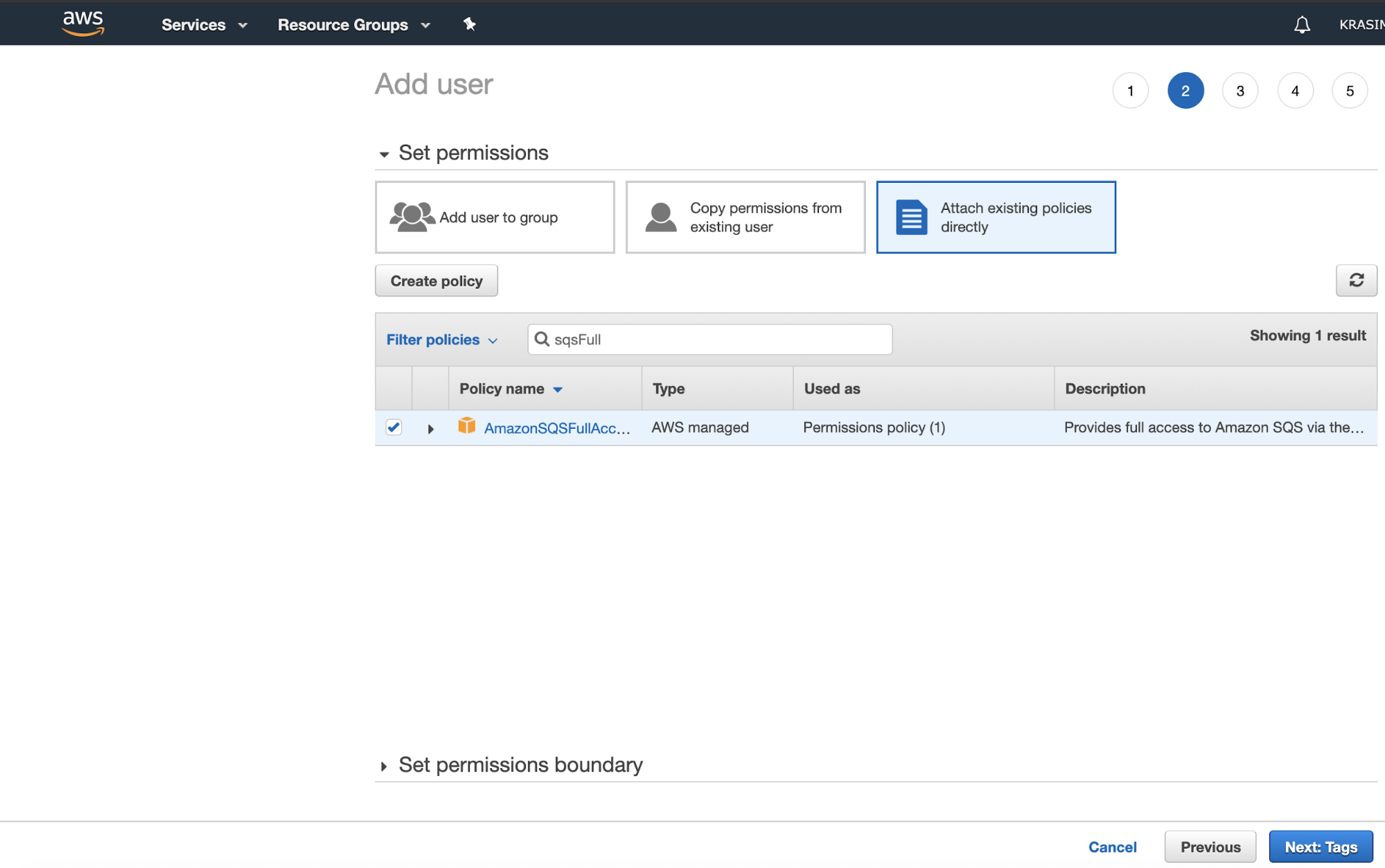Screen dimensions: 1385x868
Task: Open the notifications bell
Action: coord(1302,25)
